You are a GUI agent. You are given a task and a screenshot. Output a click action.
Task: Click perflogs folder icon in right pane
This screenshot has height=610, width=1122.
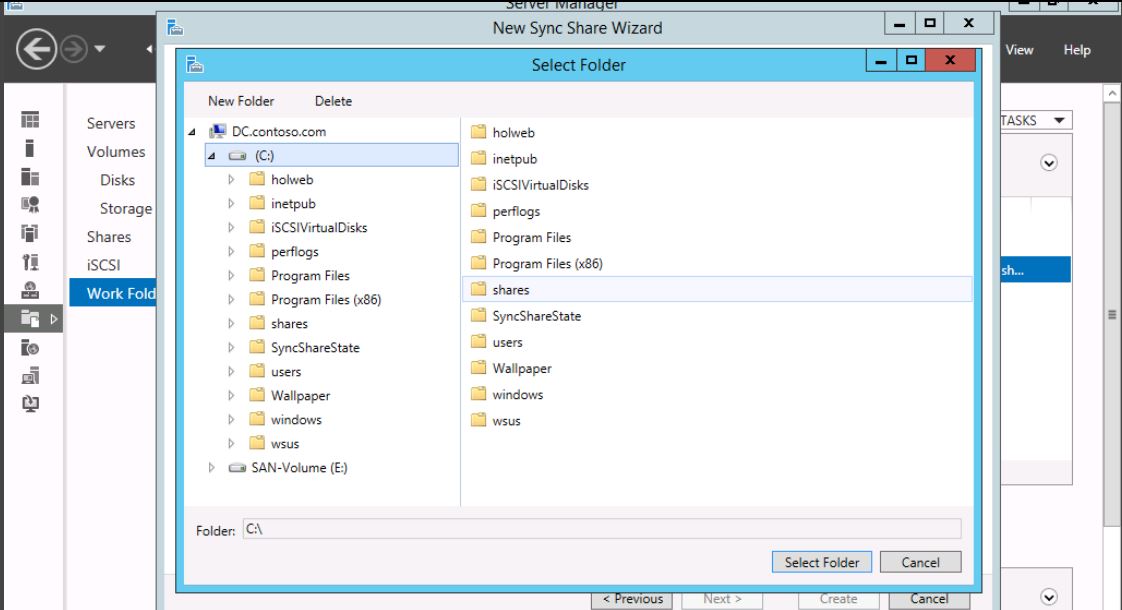479,210
